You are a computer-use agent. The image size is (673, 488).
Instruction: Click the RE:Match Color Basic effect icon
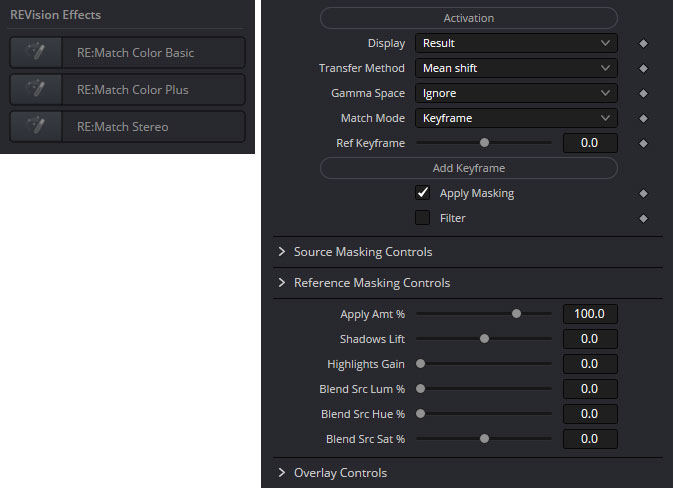(36, 52)
